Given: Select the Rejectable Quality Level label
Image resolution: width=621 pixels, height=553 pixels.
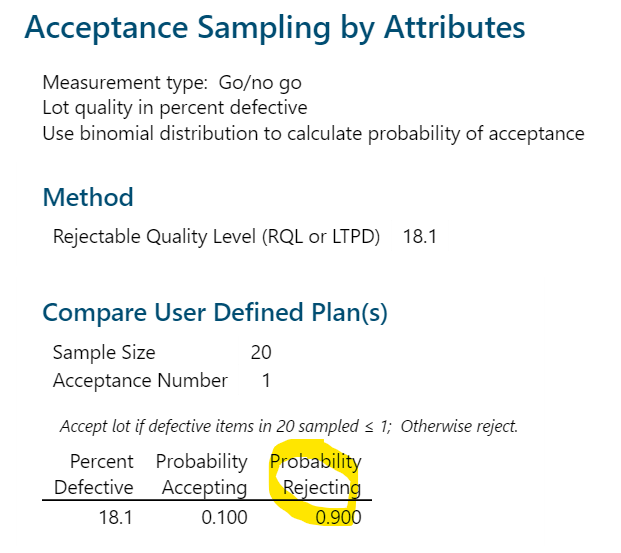Looking at the screenshot, I should [x=217, y=238].
